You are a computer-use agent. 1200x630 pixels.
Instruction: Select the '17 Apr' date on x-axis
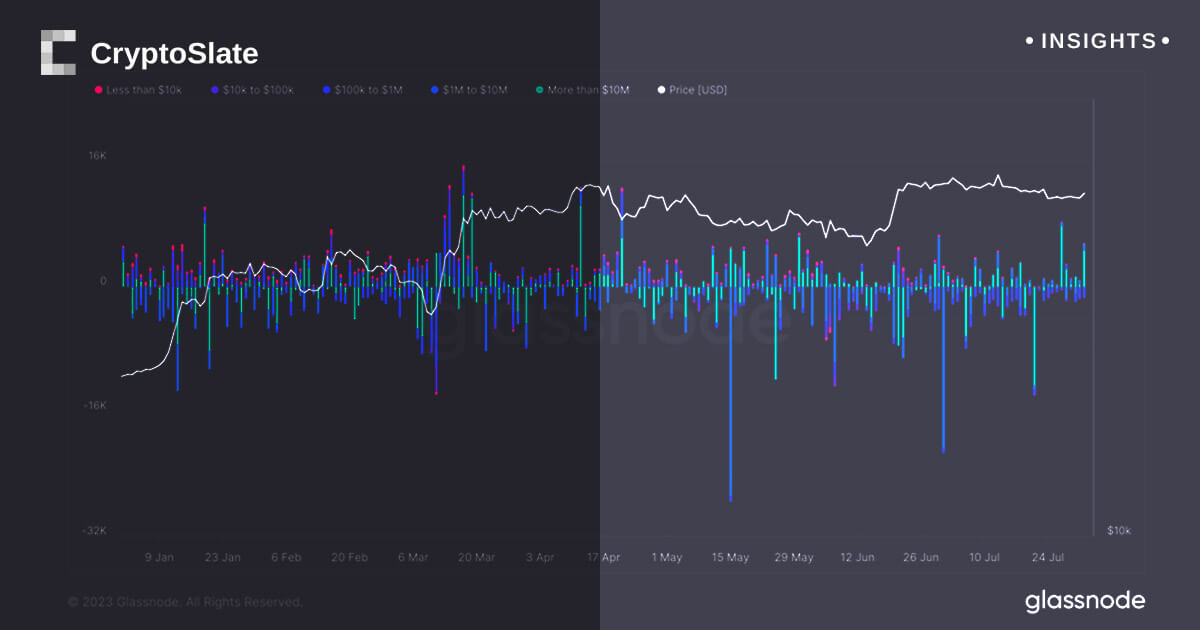click(x=603, y=557)
